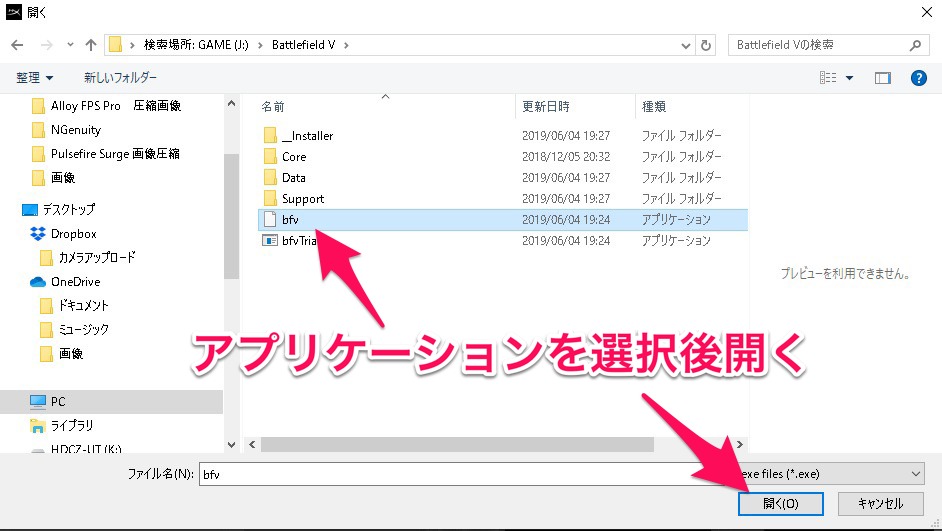
Task: Click Core's date 2018/12/05 20:32
Action: pos(566,157)
